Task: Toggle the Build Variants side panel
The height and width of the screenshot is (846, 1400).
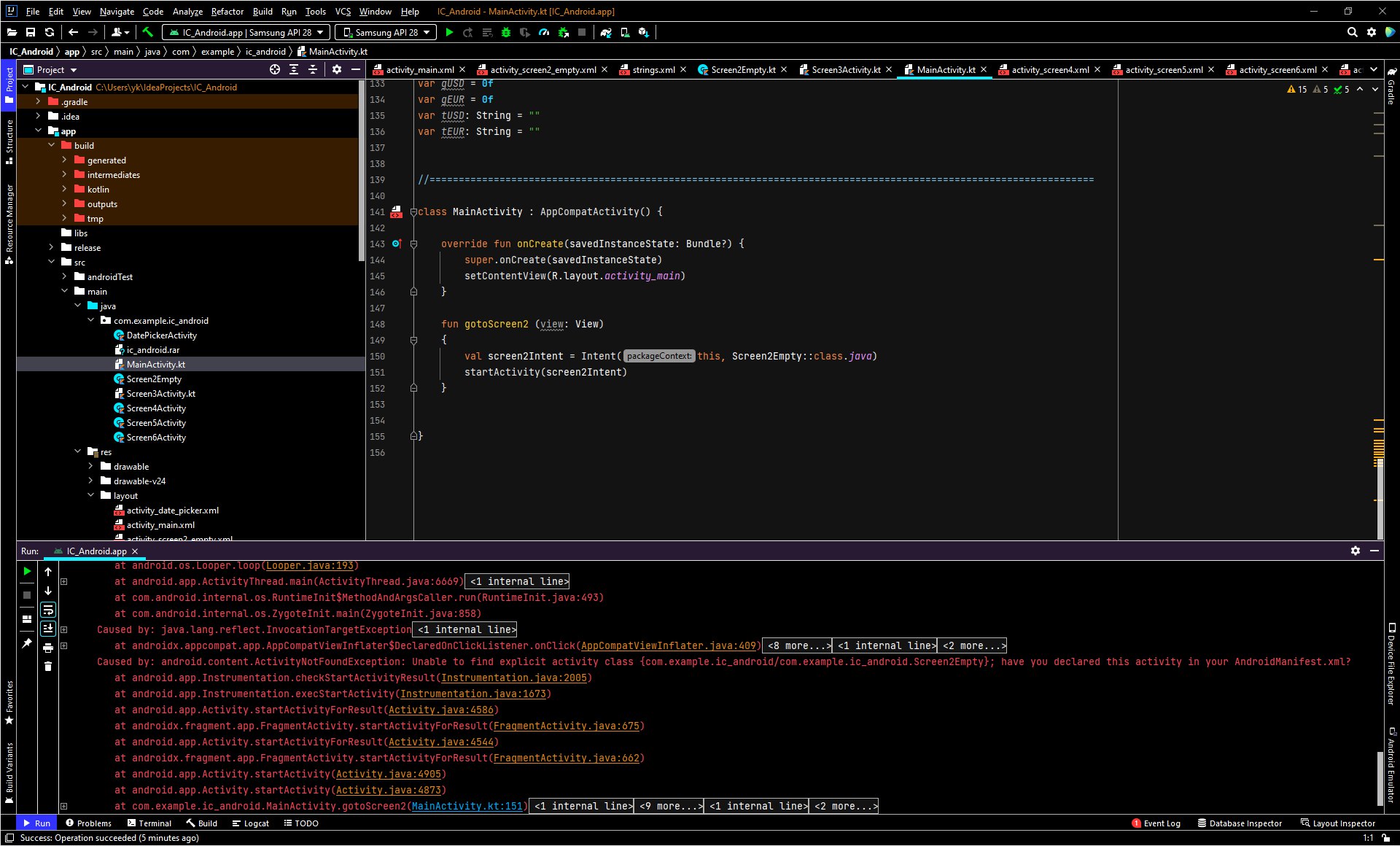Action: [x=9, y=772]
